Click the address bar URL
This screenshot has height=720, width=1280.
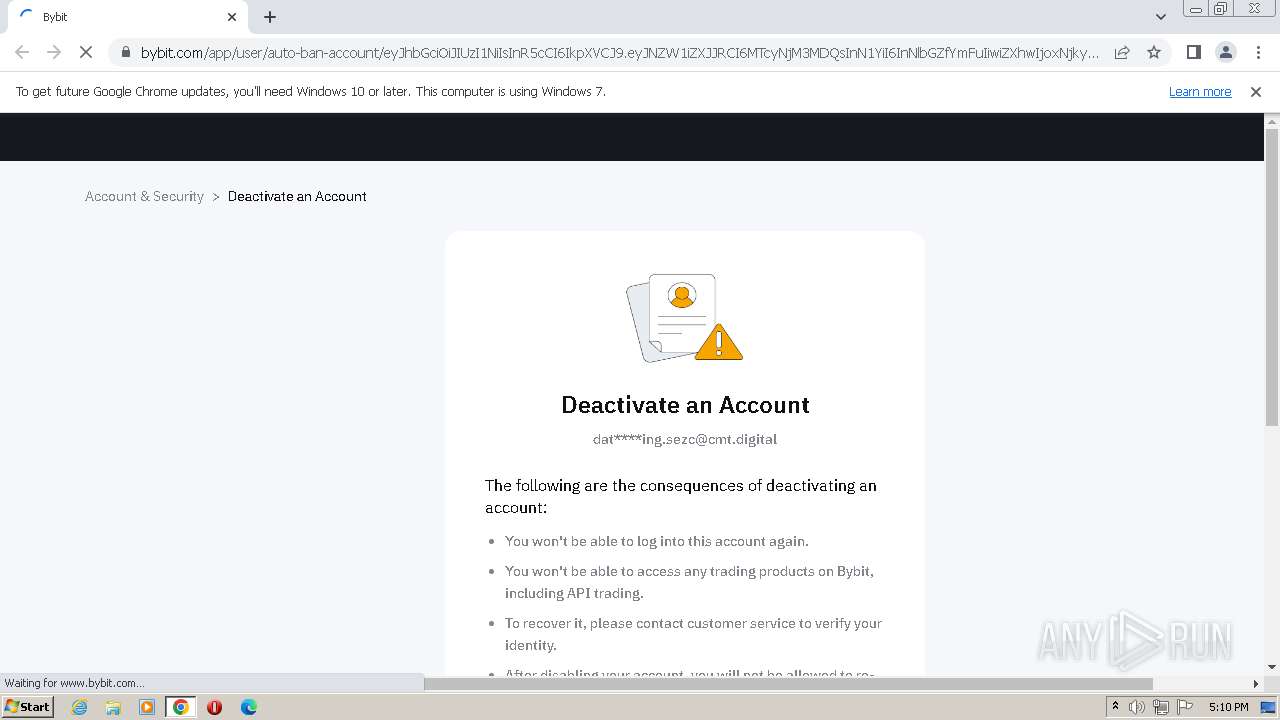click(x=620, y=52)
